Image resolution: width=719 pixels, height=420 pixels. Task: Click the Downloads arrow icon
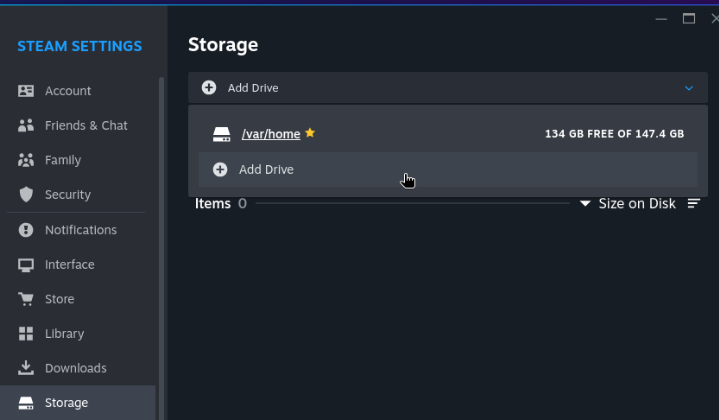click(x=26, y=368)
